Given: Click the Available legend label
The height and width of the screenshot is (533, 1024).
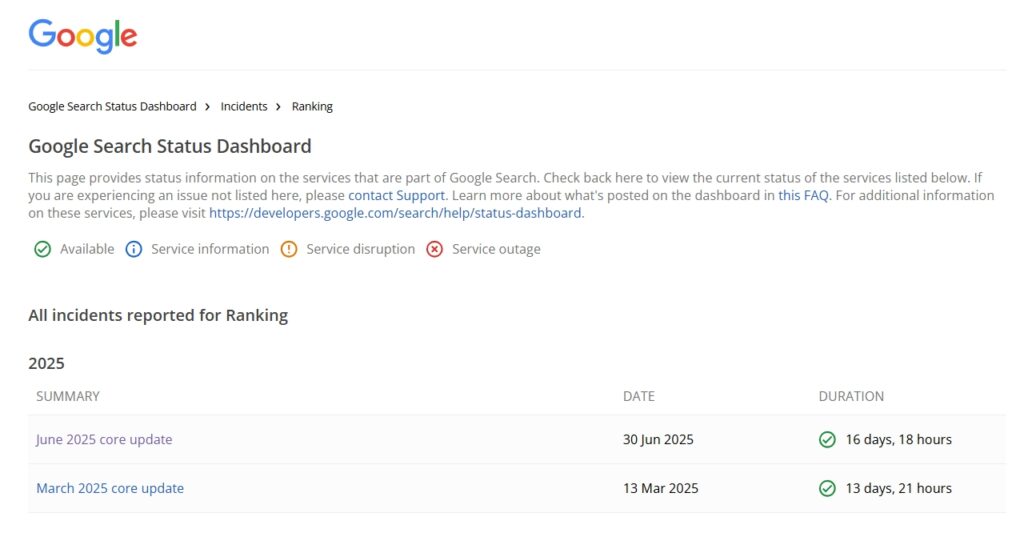Looking at the screenshot, I should [x=87, y=250].
